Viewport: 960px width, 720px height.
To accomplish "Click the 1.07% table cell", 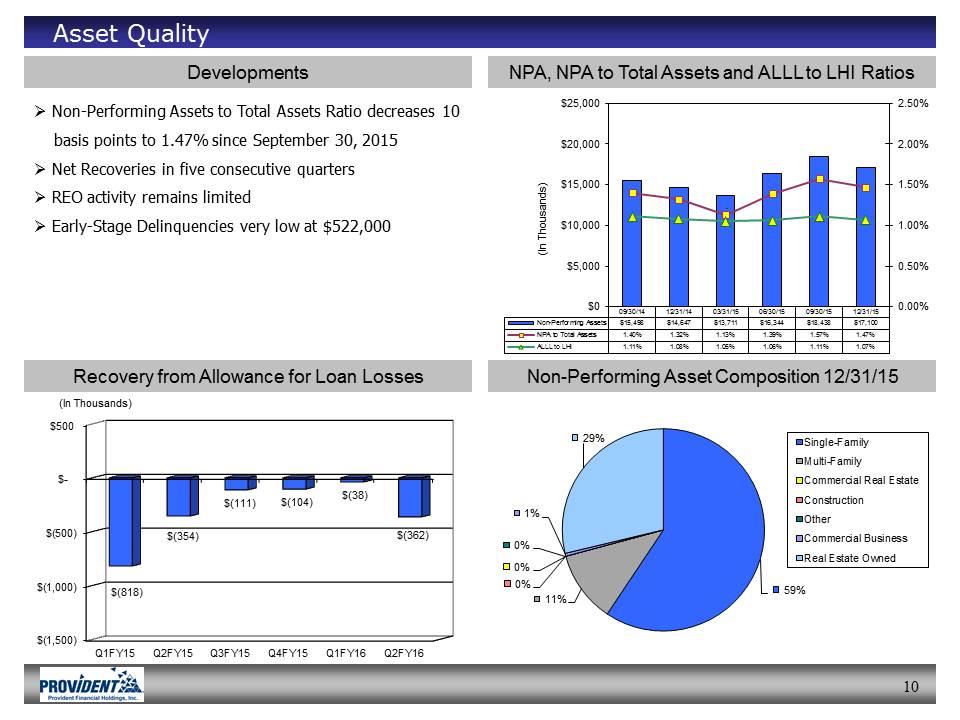I will [866, 347].
